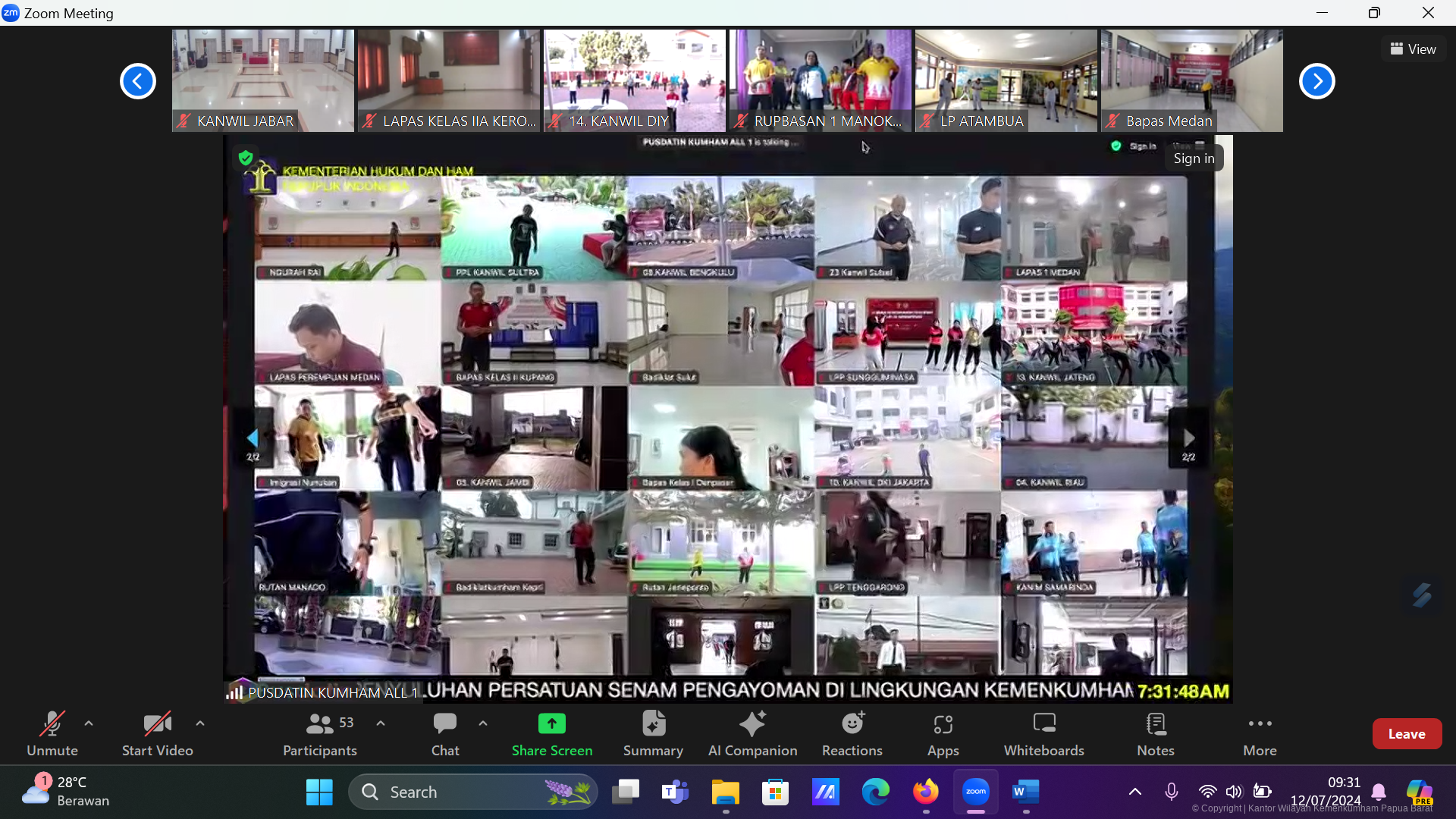Expand video options arrow next to Start Video
The height and width of the screenshot is (819, 1456).
(x=200, y=723)
